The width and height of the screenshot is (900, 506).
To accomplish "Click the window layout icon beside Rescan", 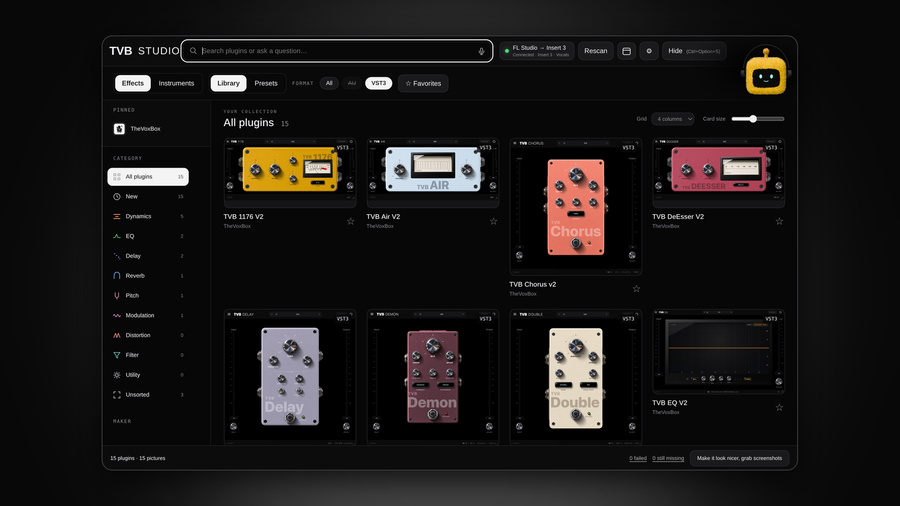I will pos(626,51).
